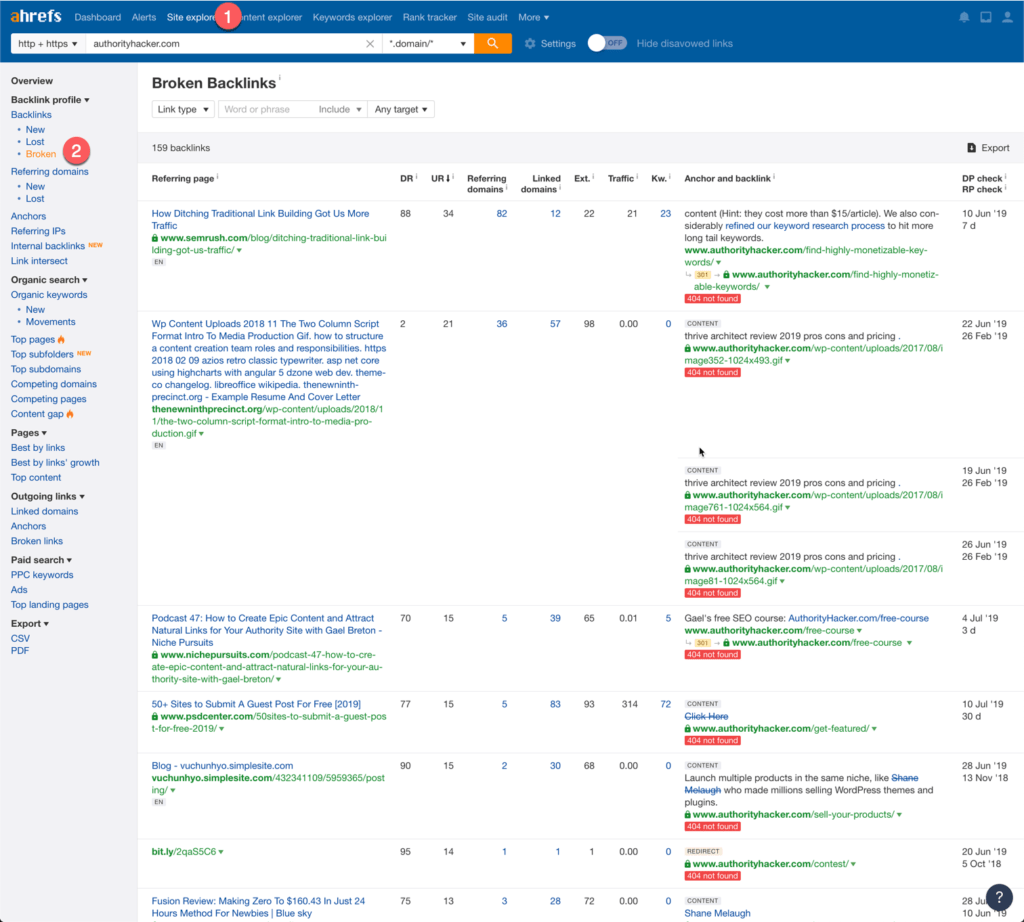Open the user account profile icon

[1007, 17]
